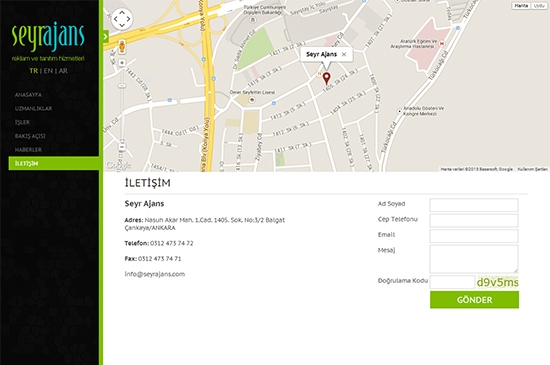Open the UZMANLIKLAR menu item
The width and height of the screenshot is (550, 365).
[x=33, y=109]
